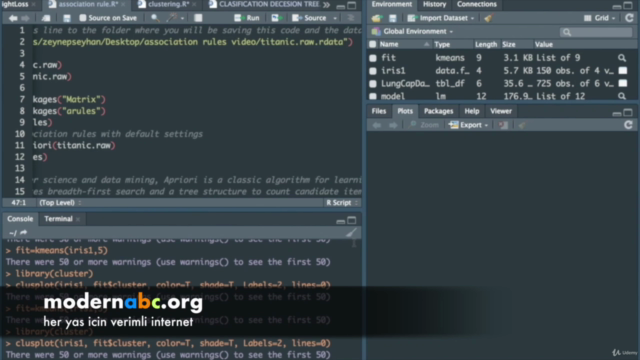The height and width of the screenshot is (360, 640).
Task: Zoom the current plot
Action: tap(424, 125)
